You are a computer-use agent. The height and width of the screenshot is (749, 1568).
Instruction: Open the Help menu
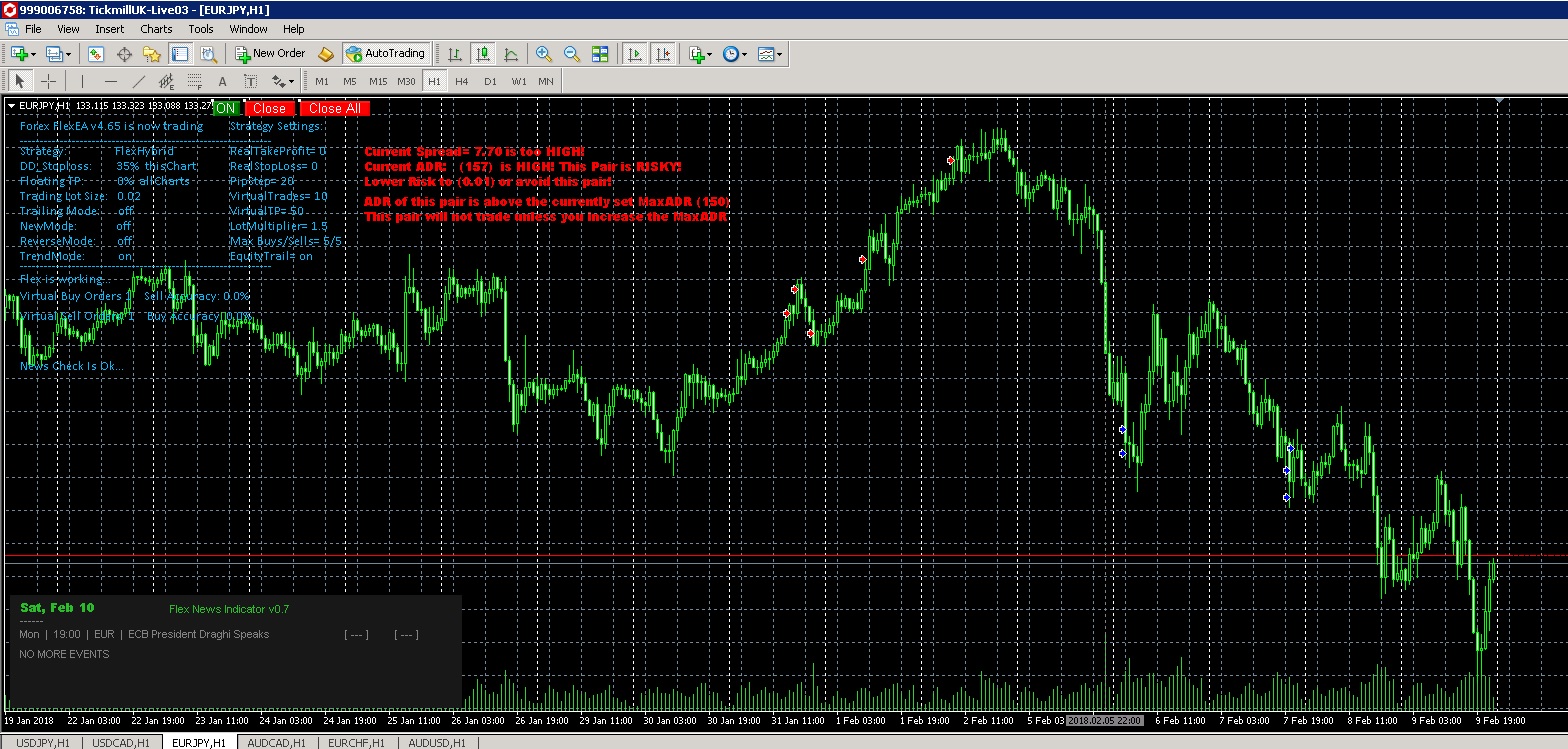(x=294, y=29)
